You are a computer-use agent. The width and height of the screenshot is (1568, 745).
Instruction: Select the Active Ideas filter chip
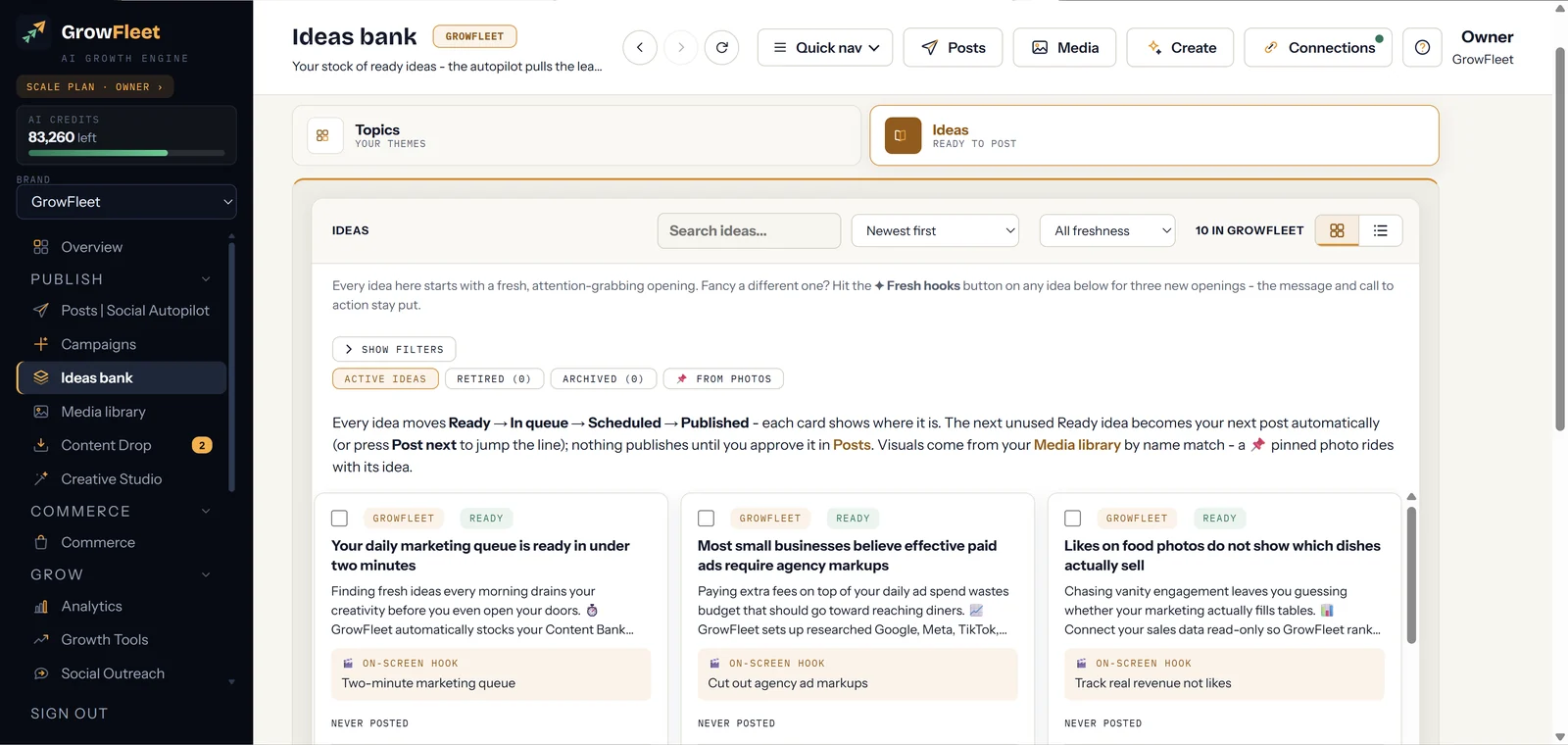point(385,378)
